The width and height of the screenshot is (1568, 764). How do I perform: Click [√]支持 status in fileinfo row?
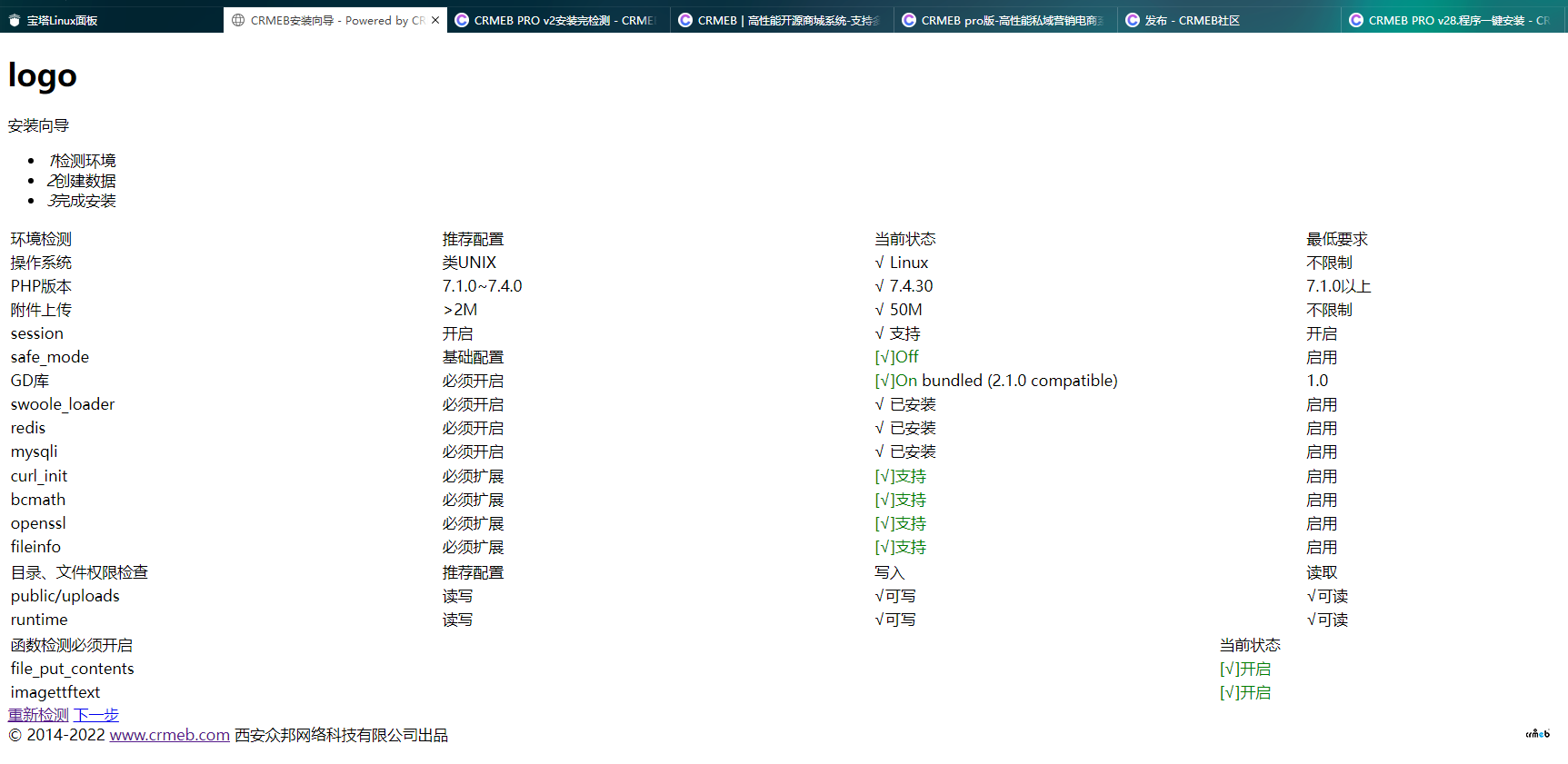click(901, 547)
